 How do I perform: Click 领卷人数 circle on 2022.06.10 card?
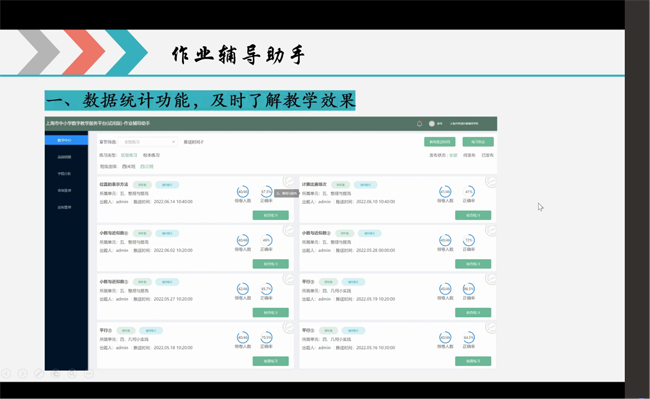[x=445, y=191]
